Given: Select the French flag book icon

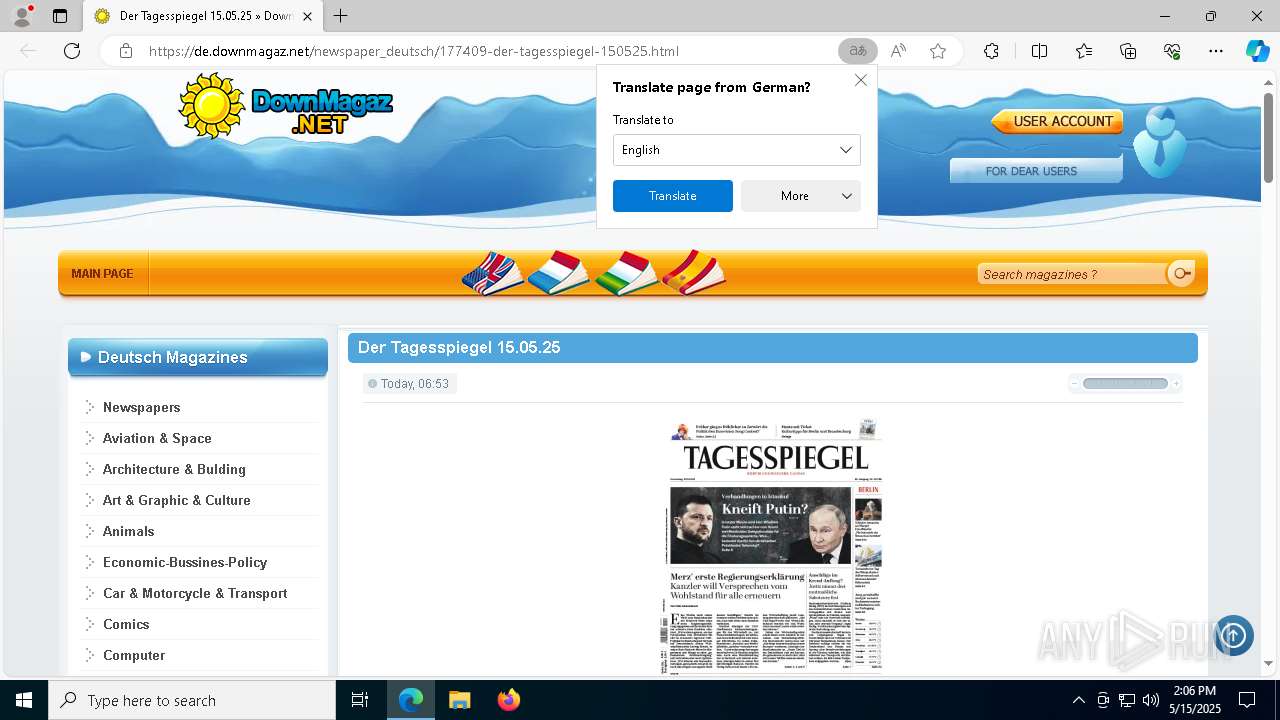Looking at the screenshot, I should click(559, 273).
